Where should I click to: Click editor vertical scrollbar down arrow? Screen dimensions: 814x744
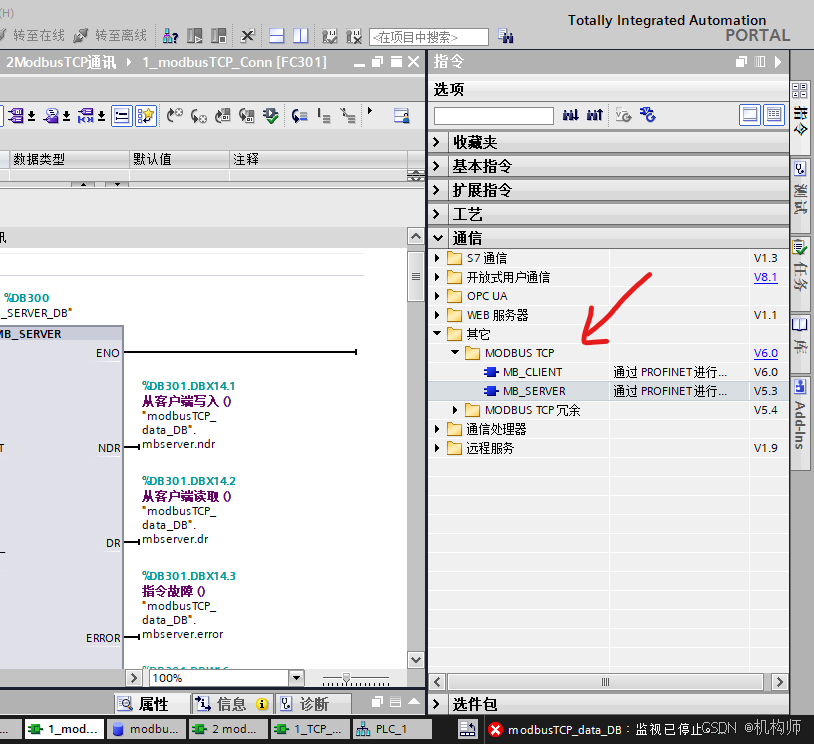tap(415, 659)
